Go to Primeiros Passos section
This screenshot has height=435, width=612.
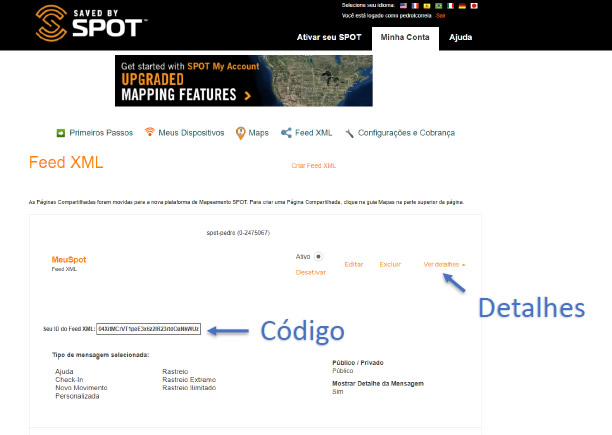tap(101, 133)
